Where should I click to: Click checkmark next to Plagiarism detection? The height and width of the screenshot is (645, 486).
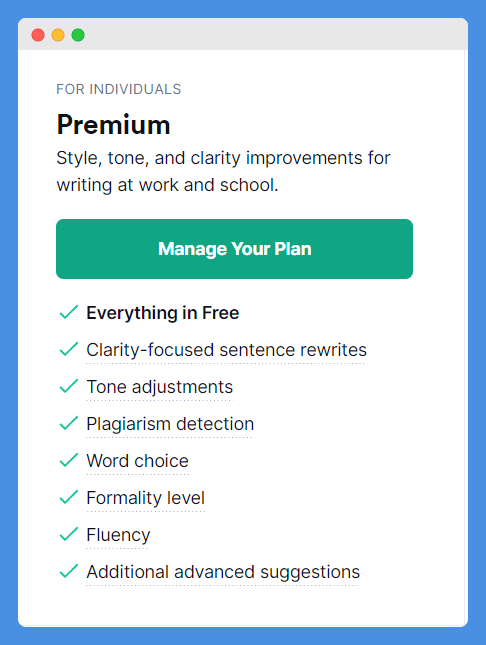click(69, 423)
